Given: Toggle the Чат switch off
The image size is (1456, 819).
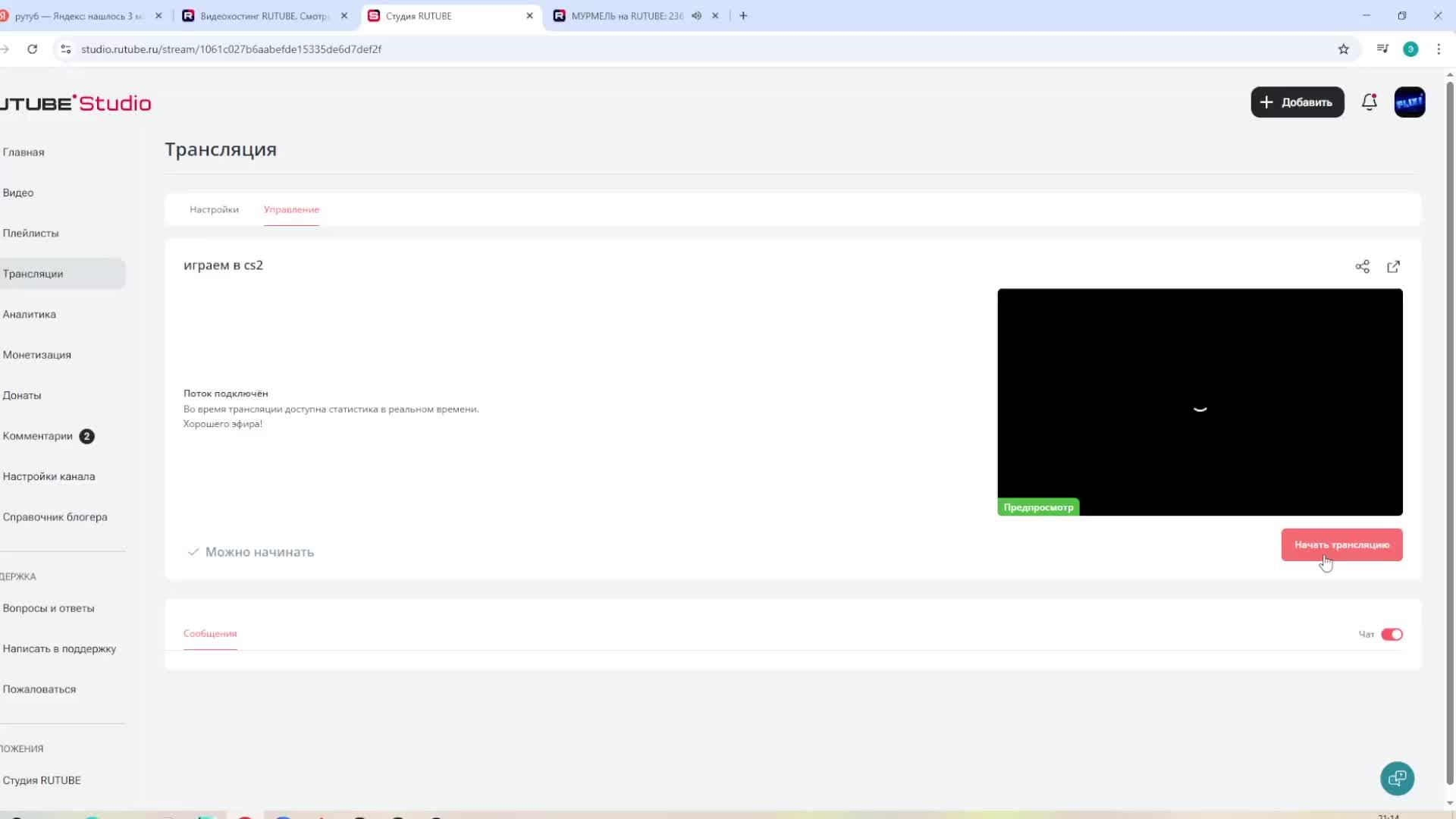Looking at the screenshot, I should tap(1392, 634).
